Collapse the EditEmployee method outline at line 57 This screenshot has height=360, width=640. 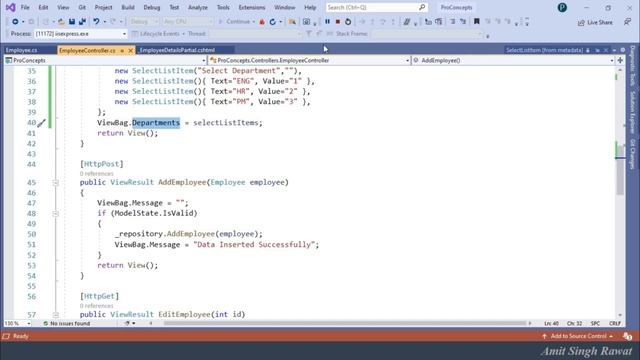pos(56,315)
